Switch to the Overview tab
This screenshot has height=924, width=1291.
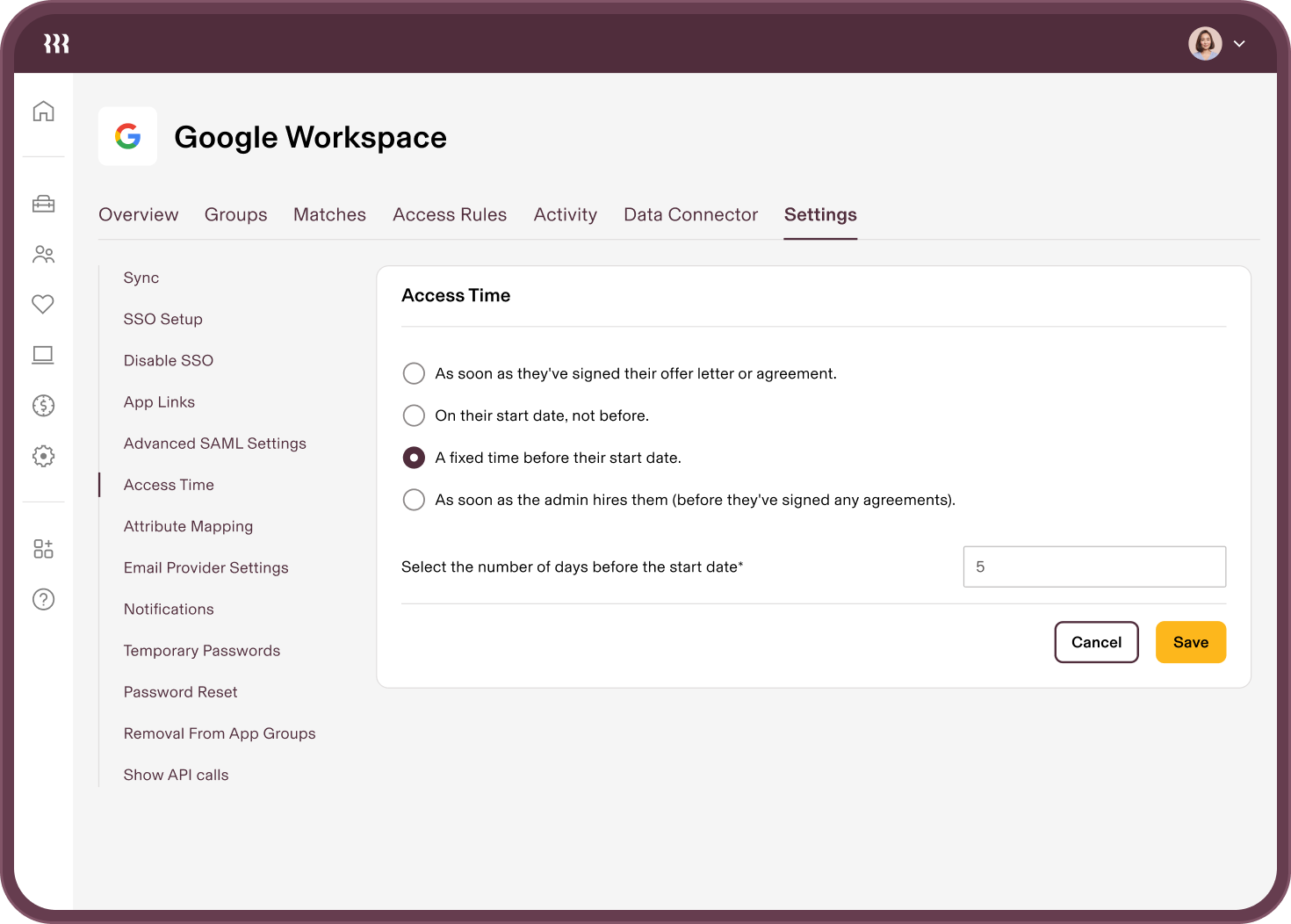(x=139, y=214)
